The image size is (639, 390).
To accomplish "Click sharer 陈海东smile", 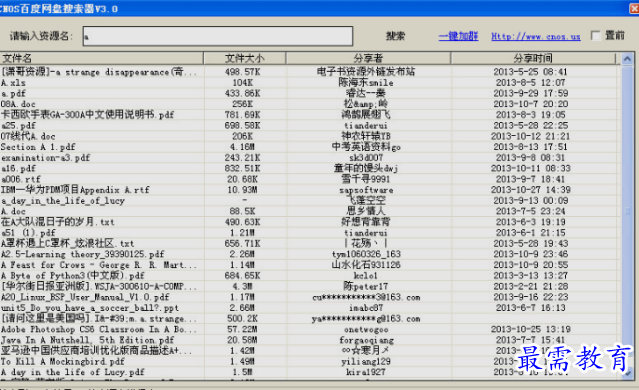I will (x=366, y=83).
